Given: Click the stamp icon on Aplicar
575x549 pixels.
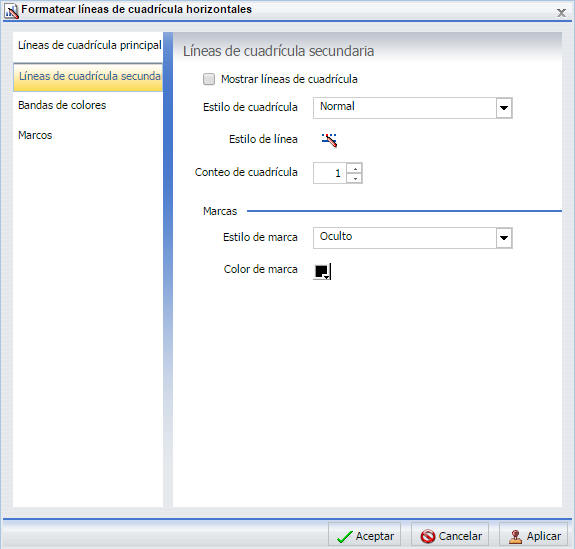Looking at the screenshot, I should pyautogui.click(x=515, y=537).
